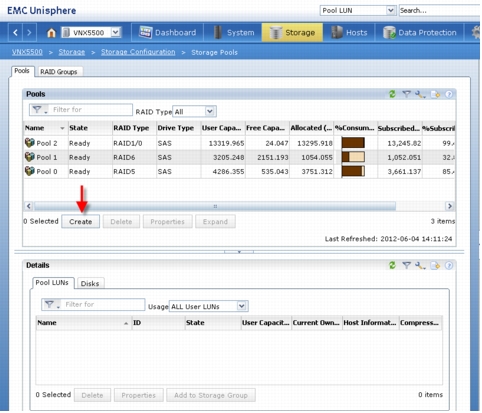Collapse the splitter between Pools and Details
Screen dimensions: 482x413
point(239,252)
